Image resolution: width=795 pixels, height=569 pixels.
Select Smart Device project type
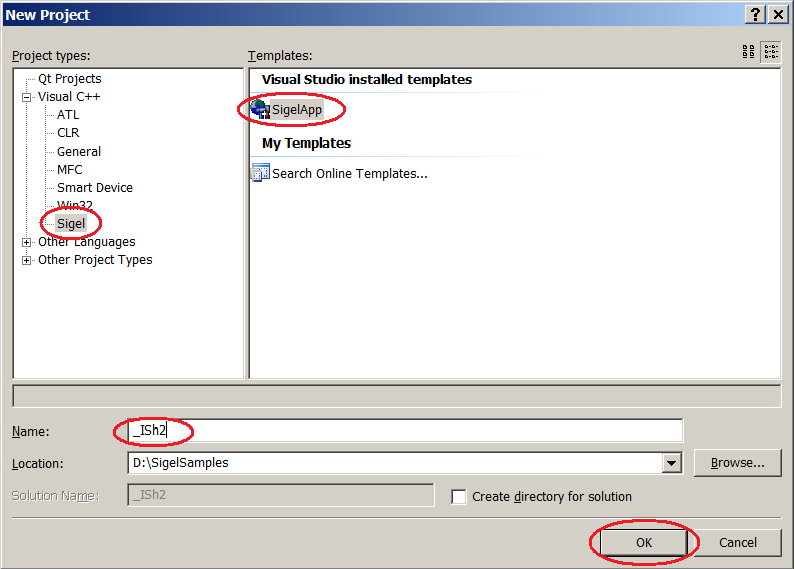(x=94, y=187)
